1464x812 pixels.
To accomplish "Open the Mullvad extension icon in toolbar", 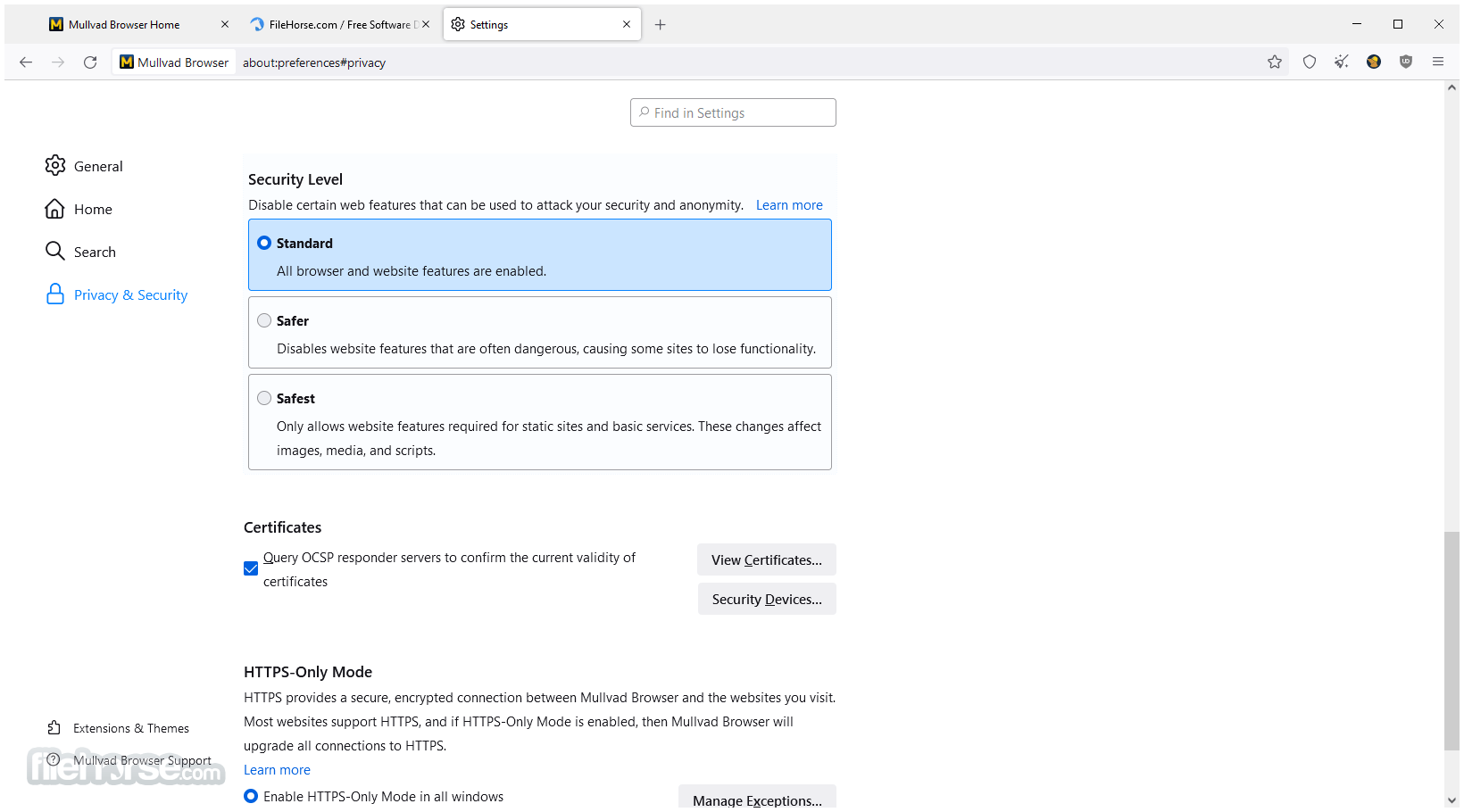I will 1374,62.
